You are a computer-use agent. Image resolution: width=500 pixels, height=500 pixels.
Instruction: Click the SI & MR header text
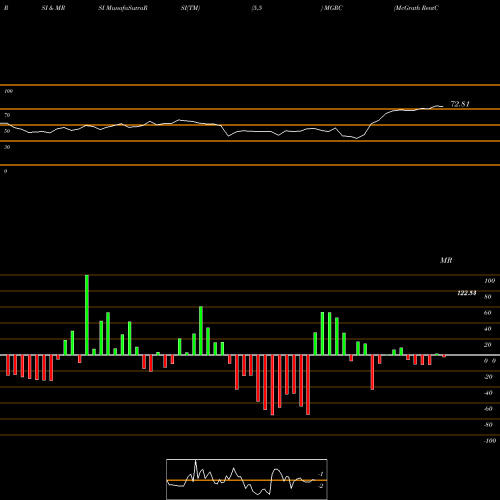[53, 8]
